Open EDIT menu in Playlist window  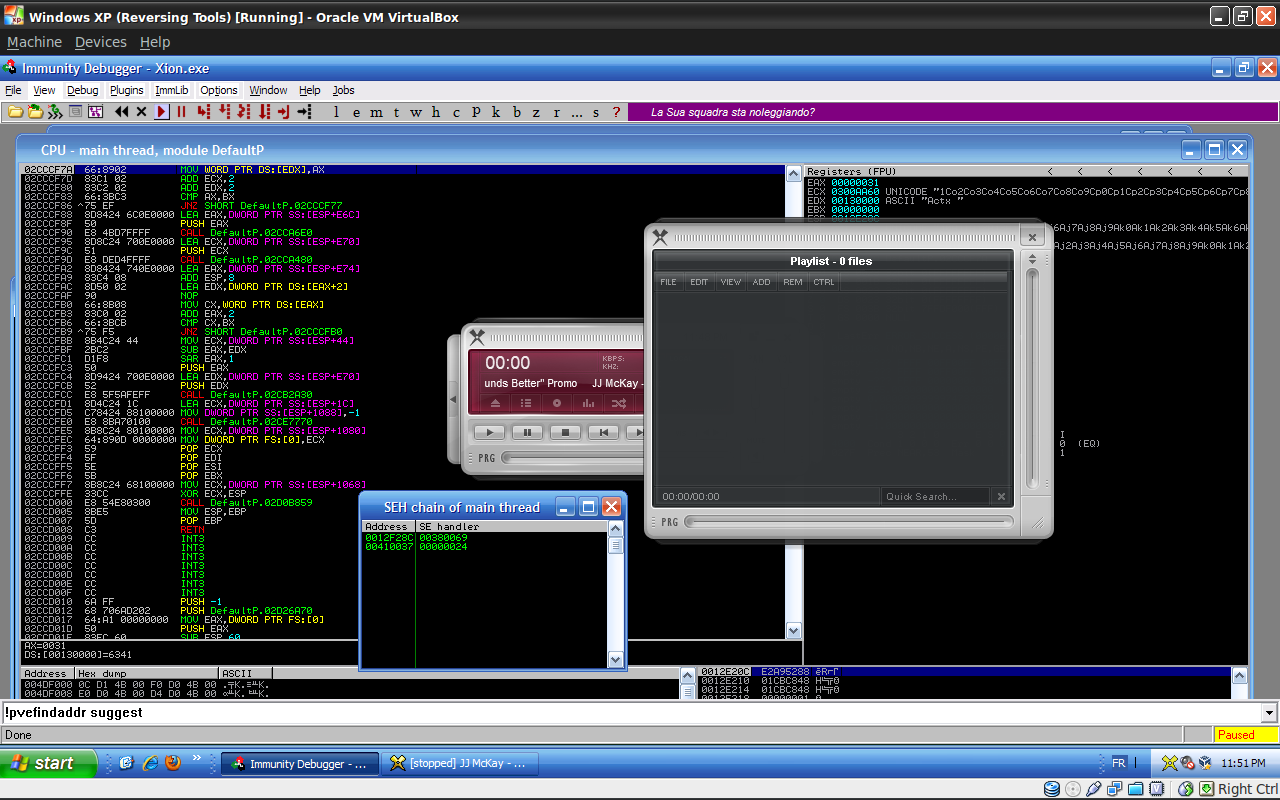click(x=699, y=282)
